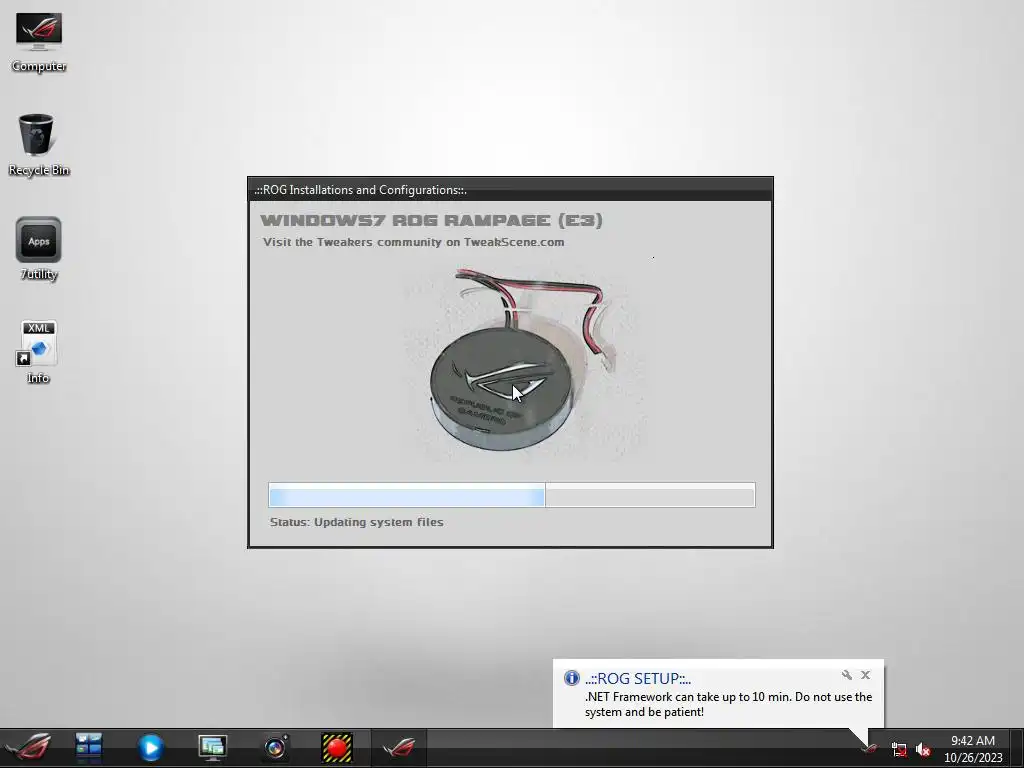
Task: Open the network status tray icon
Action: pos(899,750)
